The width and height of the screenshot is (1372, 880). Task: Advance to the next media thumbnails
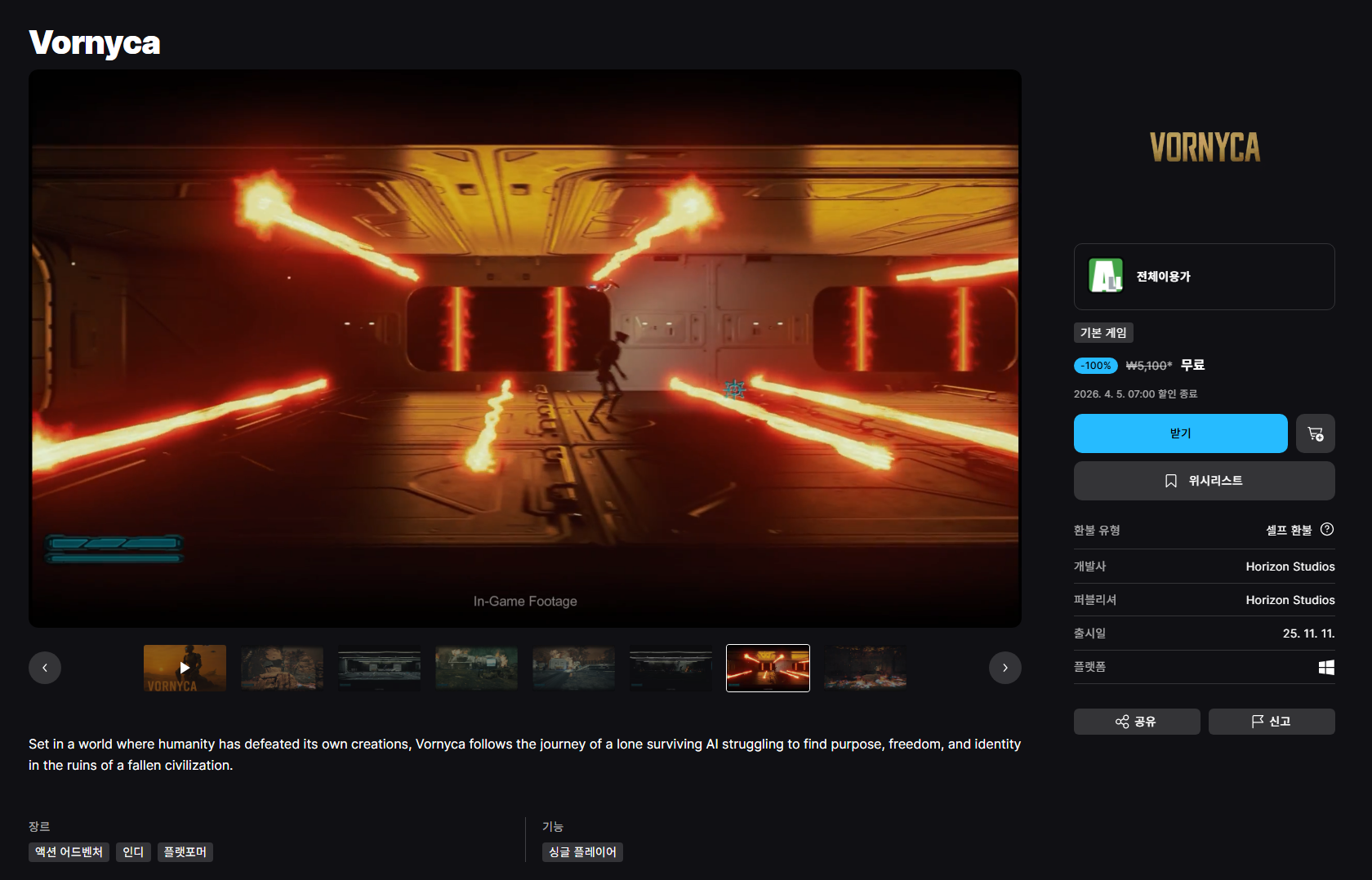(1004, 668)
